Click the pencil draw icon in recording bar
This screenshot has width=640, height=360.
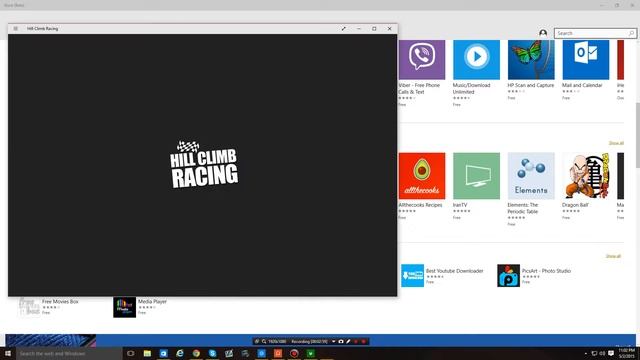[348, 341]
